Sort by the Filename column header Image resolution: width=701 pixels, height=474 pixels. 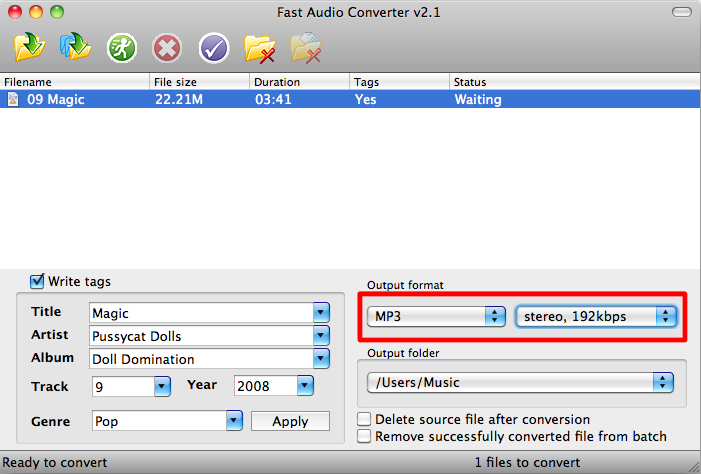75,82
